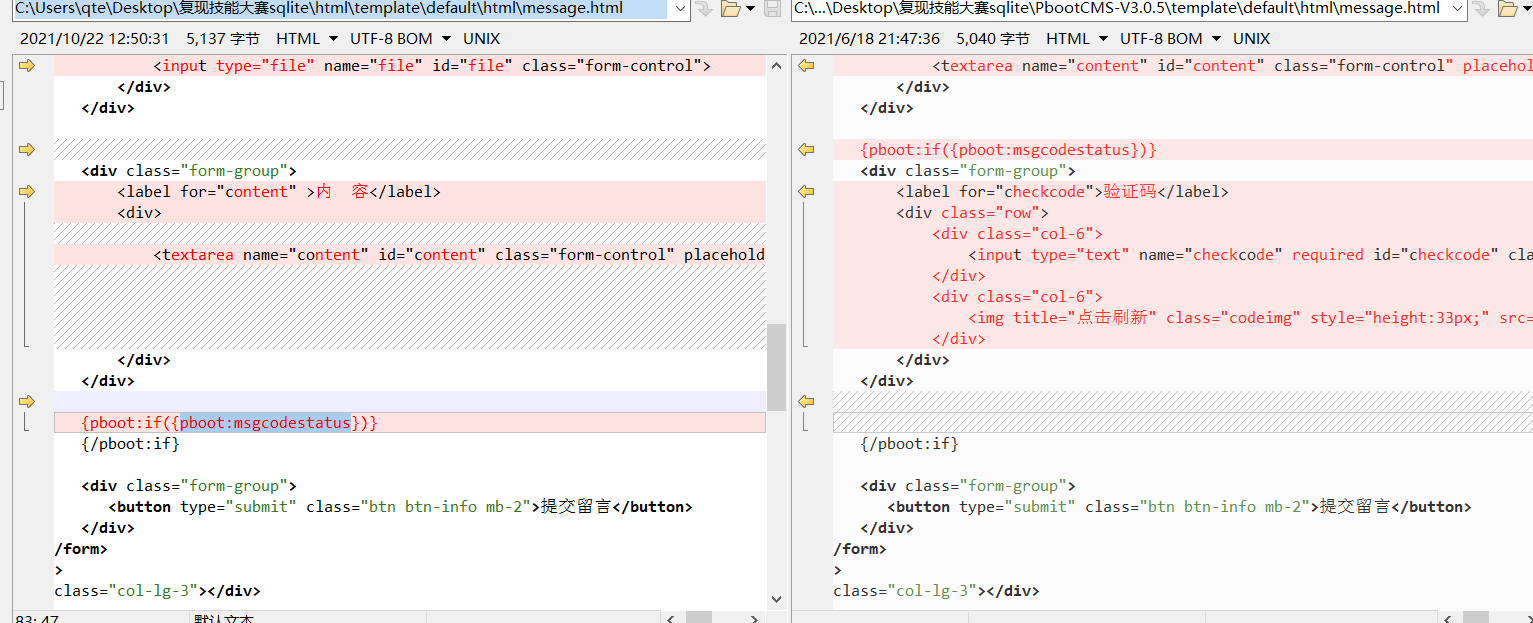Screen dimensions: 1533x623
Task: Reload arrow icon after left path field
Action: 703,9
